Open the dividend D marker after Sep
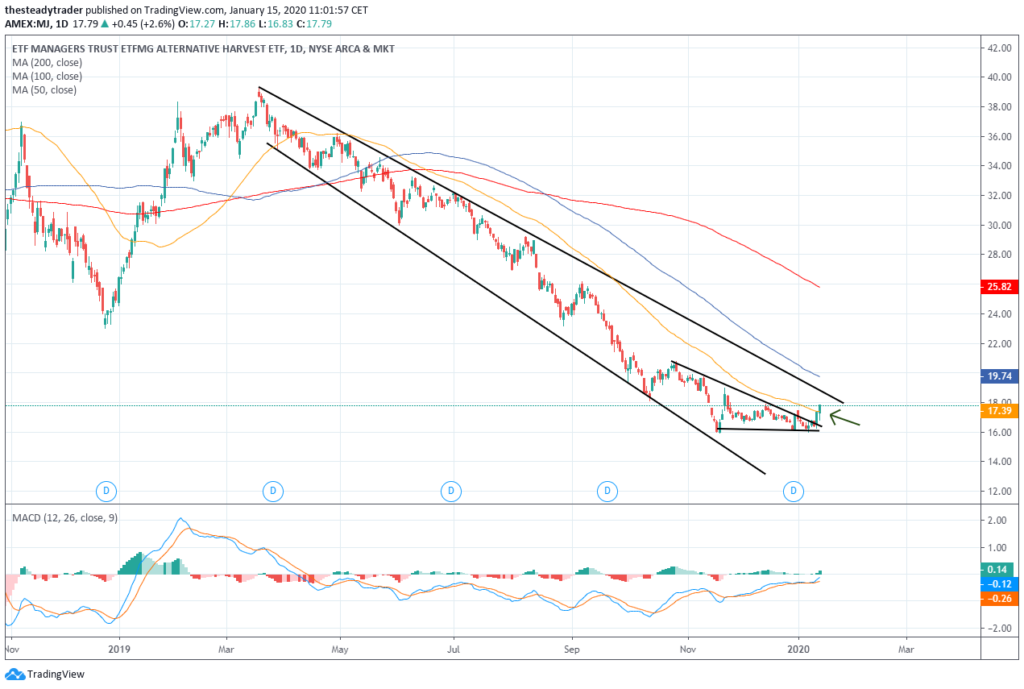 pyautogui.click(x=607, y=491)
